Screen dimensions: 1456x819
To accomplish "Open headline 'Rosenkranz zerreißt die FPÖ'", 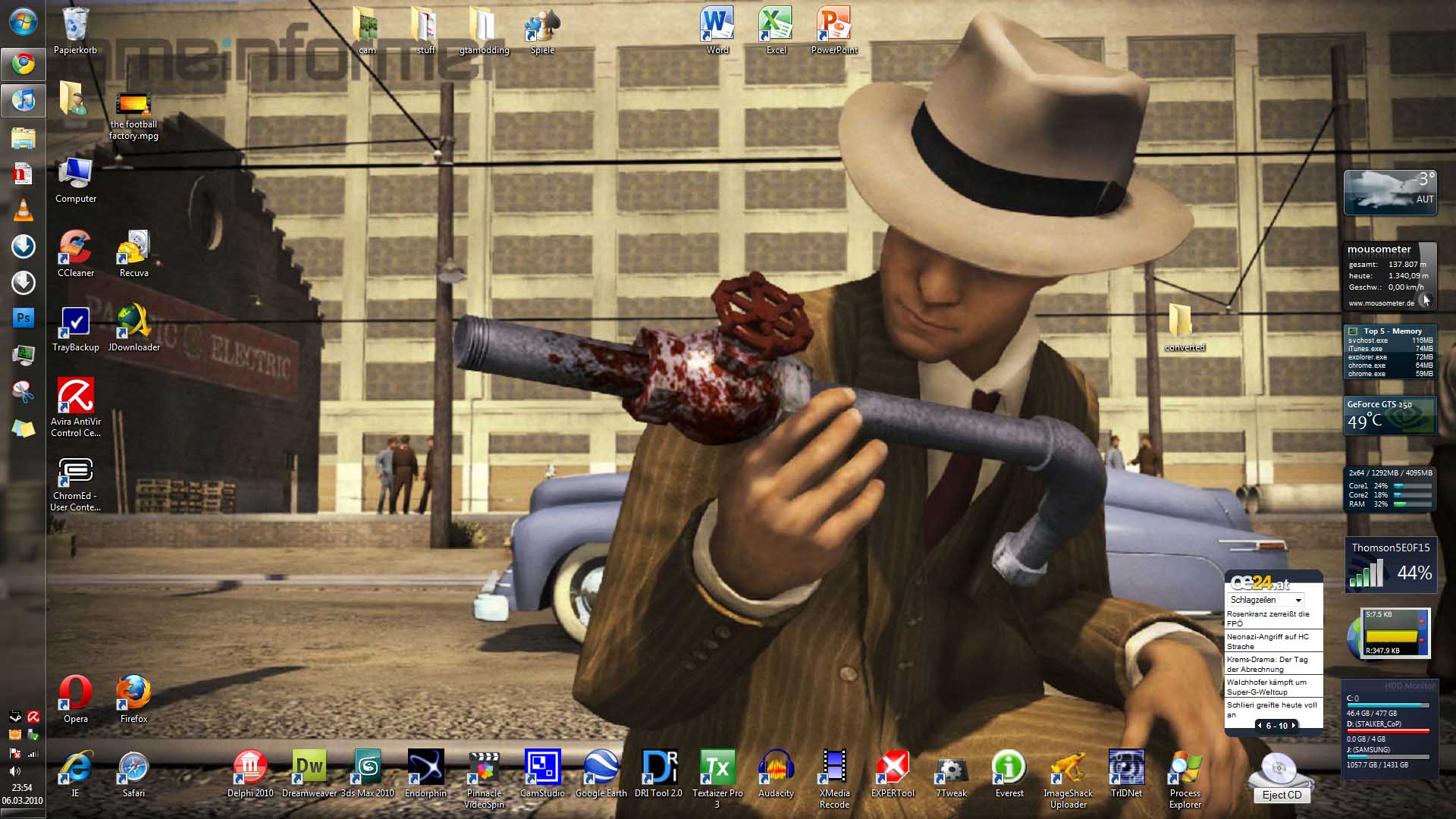I will [1273, 618].
